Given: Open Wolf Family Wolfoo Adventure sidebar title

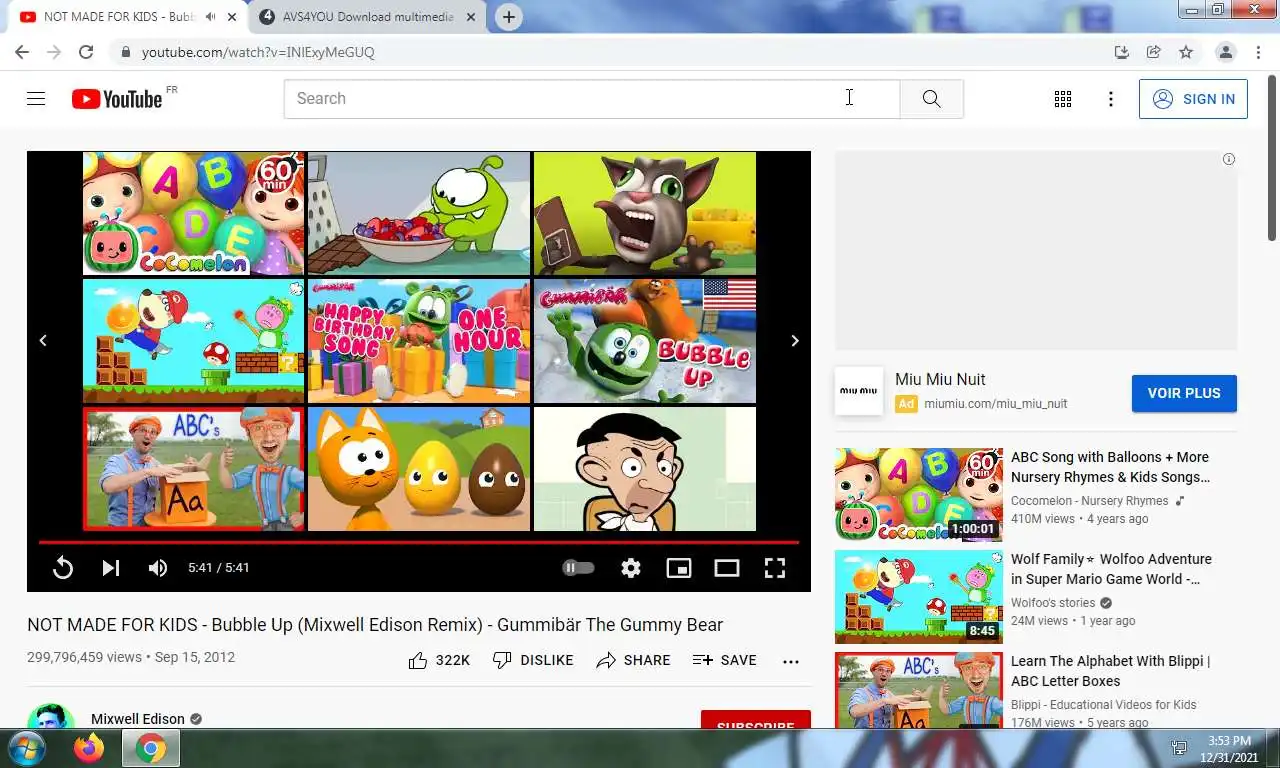Looking at the screenshot, I should tap(1111, 569).
